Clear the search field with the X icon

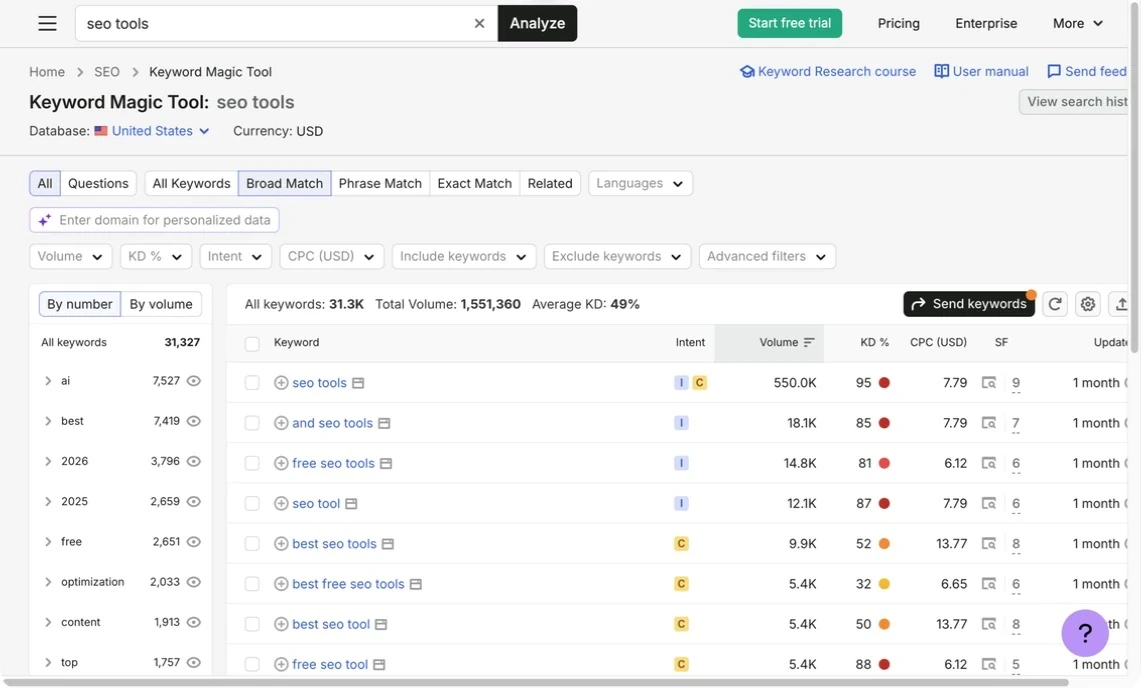click(479, 23)
